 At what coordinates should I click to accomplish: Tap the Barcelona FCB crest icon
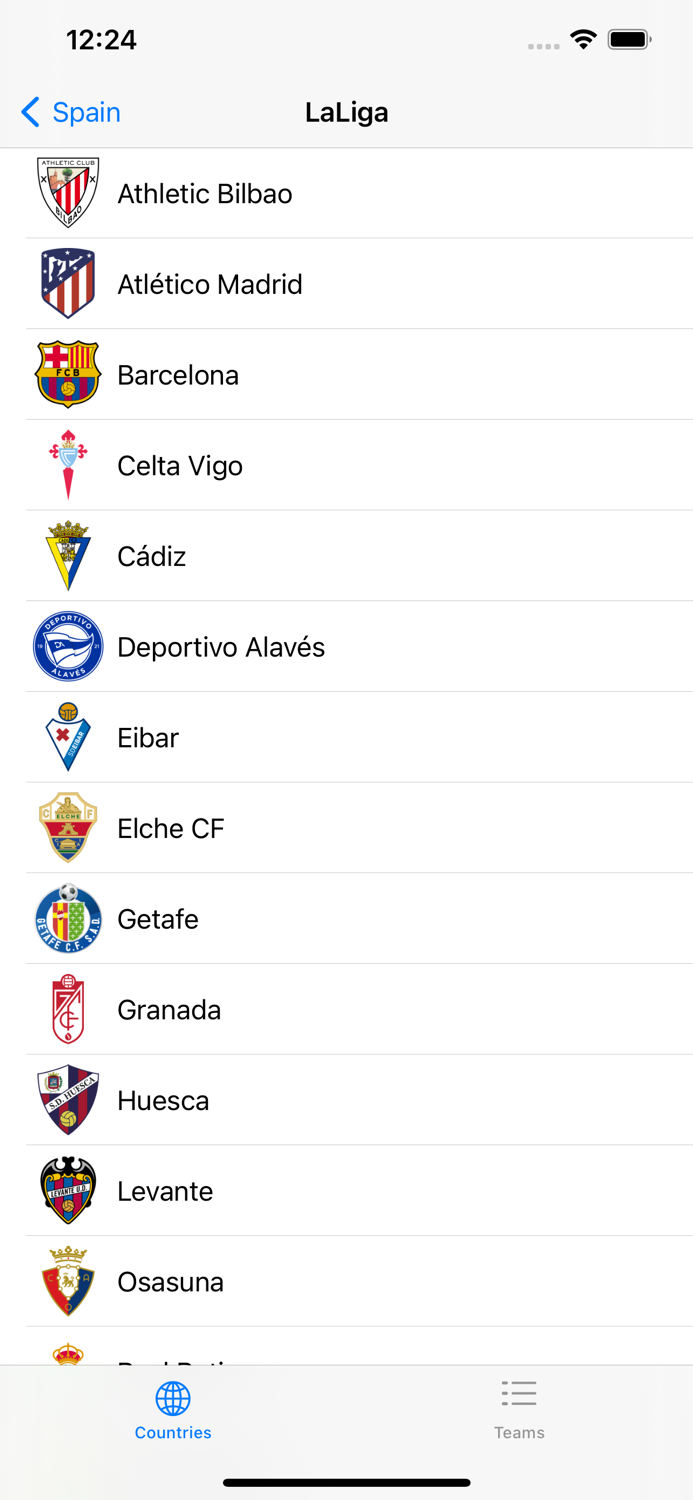click(67, 373)
